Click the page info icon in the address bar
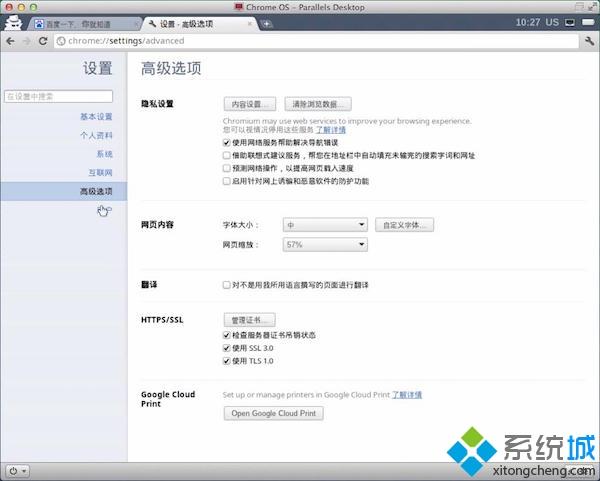The height and width of the screenshot is (481, 600). tap(61, 41)
